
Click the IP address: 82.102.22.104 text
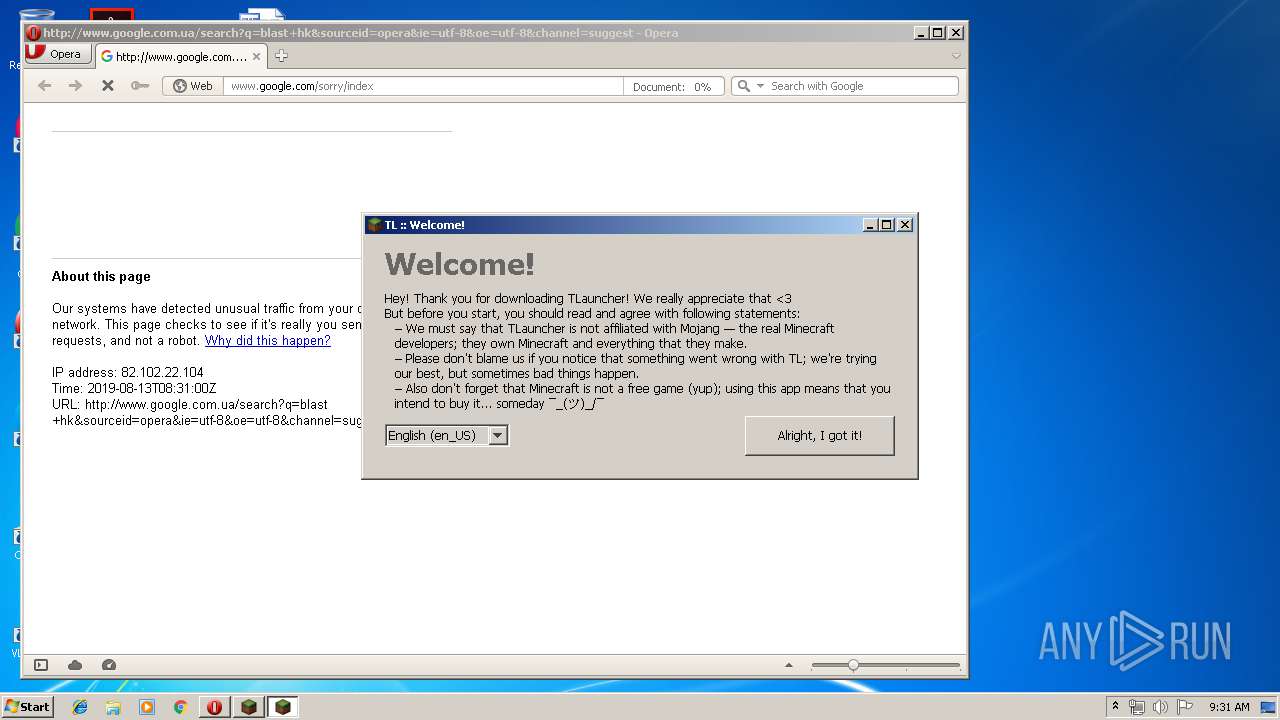128,373
